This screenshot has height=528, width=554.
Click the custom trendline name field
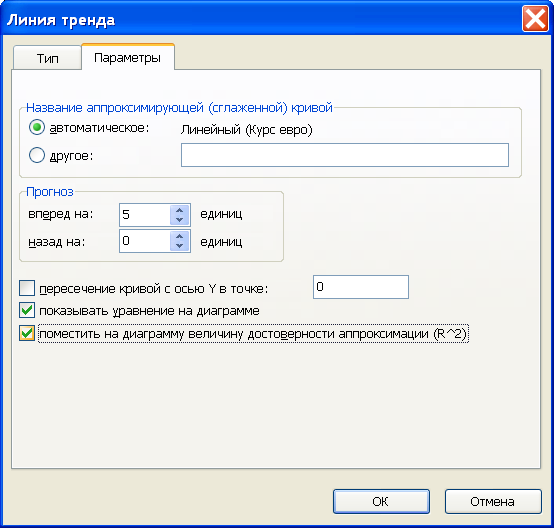click(345, 155)
